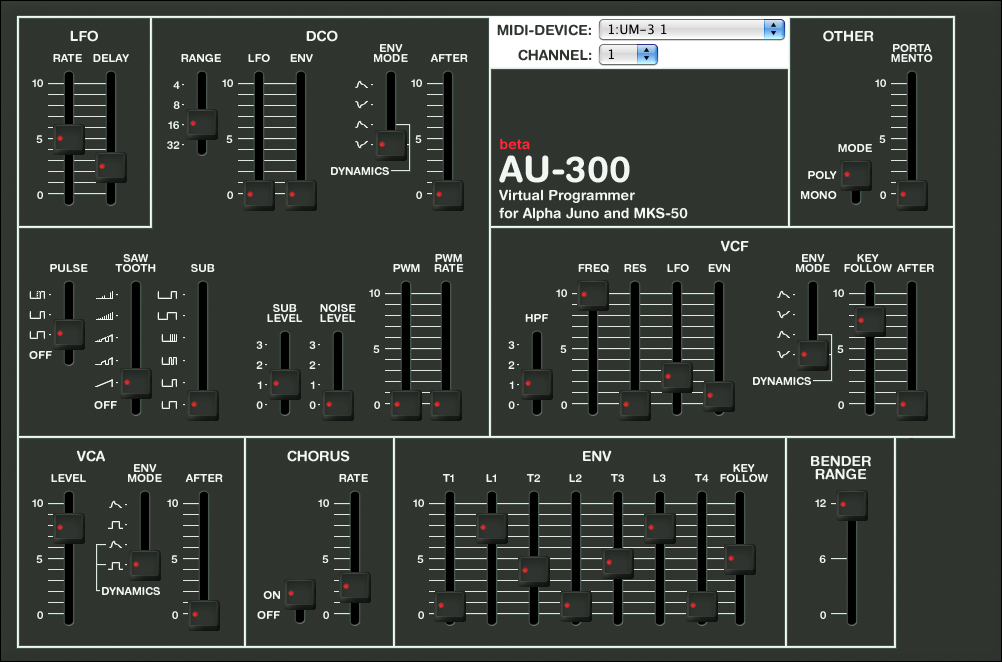Click the ENV T2 slider knob
Viewport: 1002px width, 662px height.
coord(534,571)
